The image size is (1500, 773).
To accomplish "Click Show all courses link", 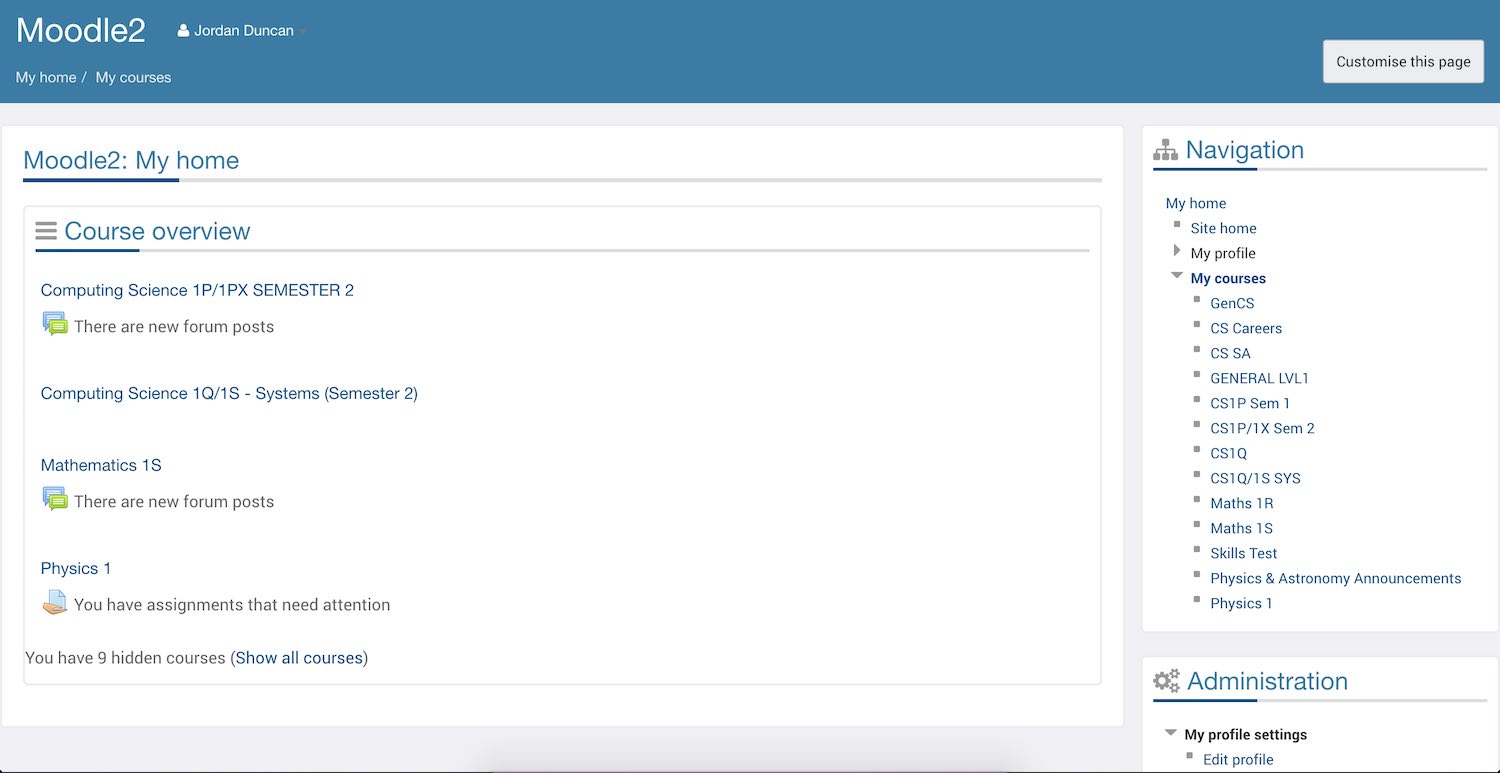I will tap(299, 658).
